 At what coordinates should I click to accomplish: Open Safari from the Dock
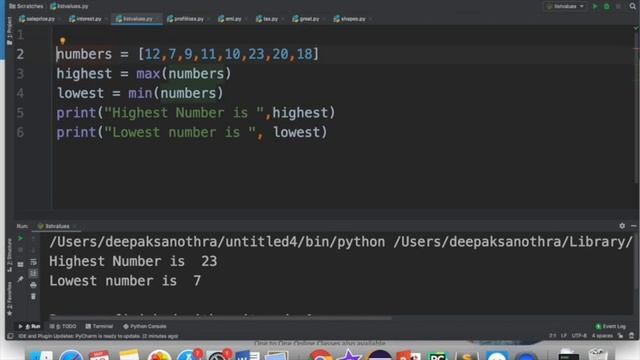coord(71,356)
